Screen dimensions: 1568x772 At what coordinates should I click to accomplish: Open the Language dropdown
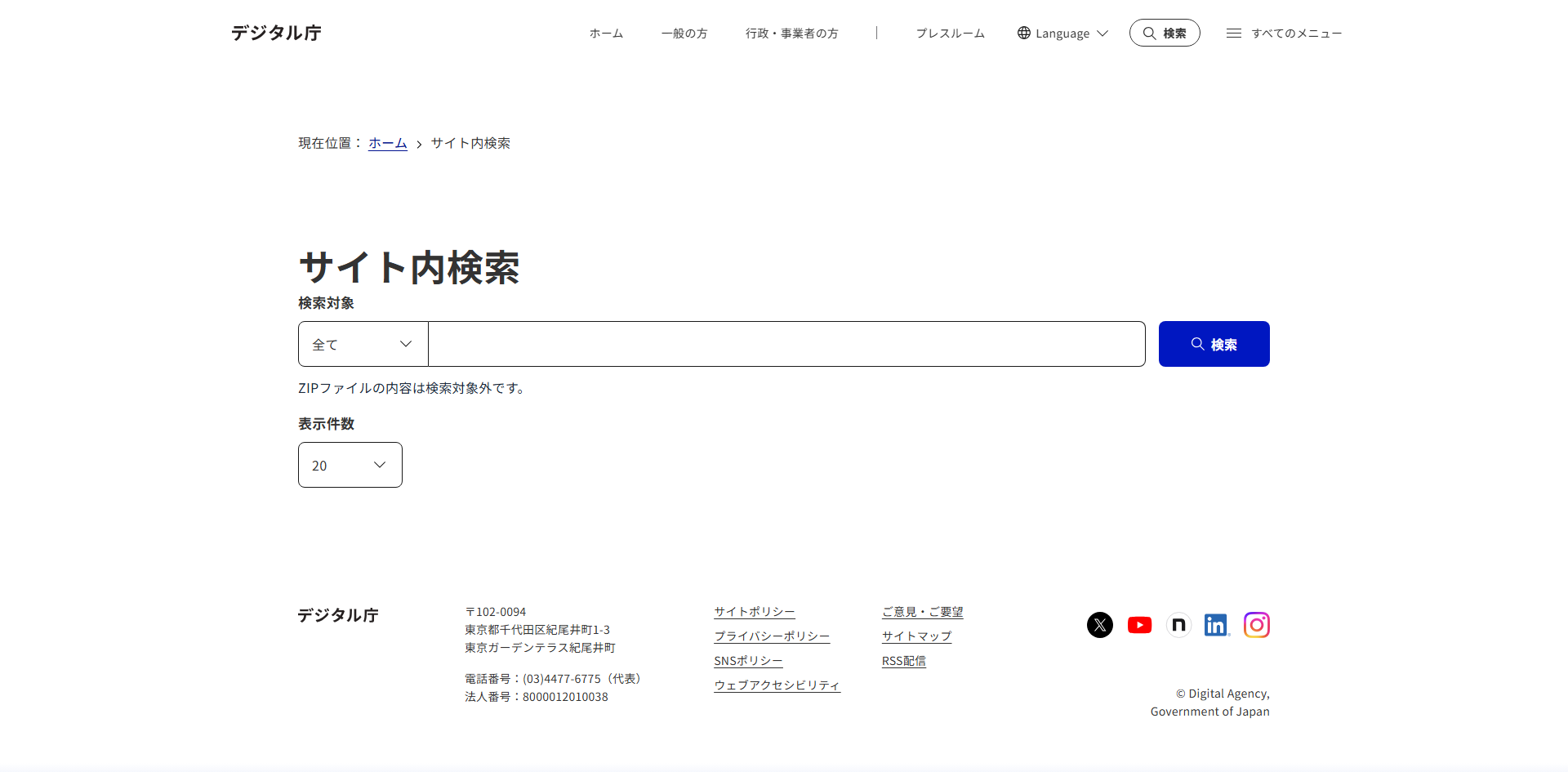click(x=1062, y=33)
